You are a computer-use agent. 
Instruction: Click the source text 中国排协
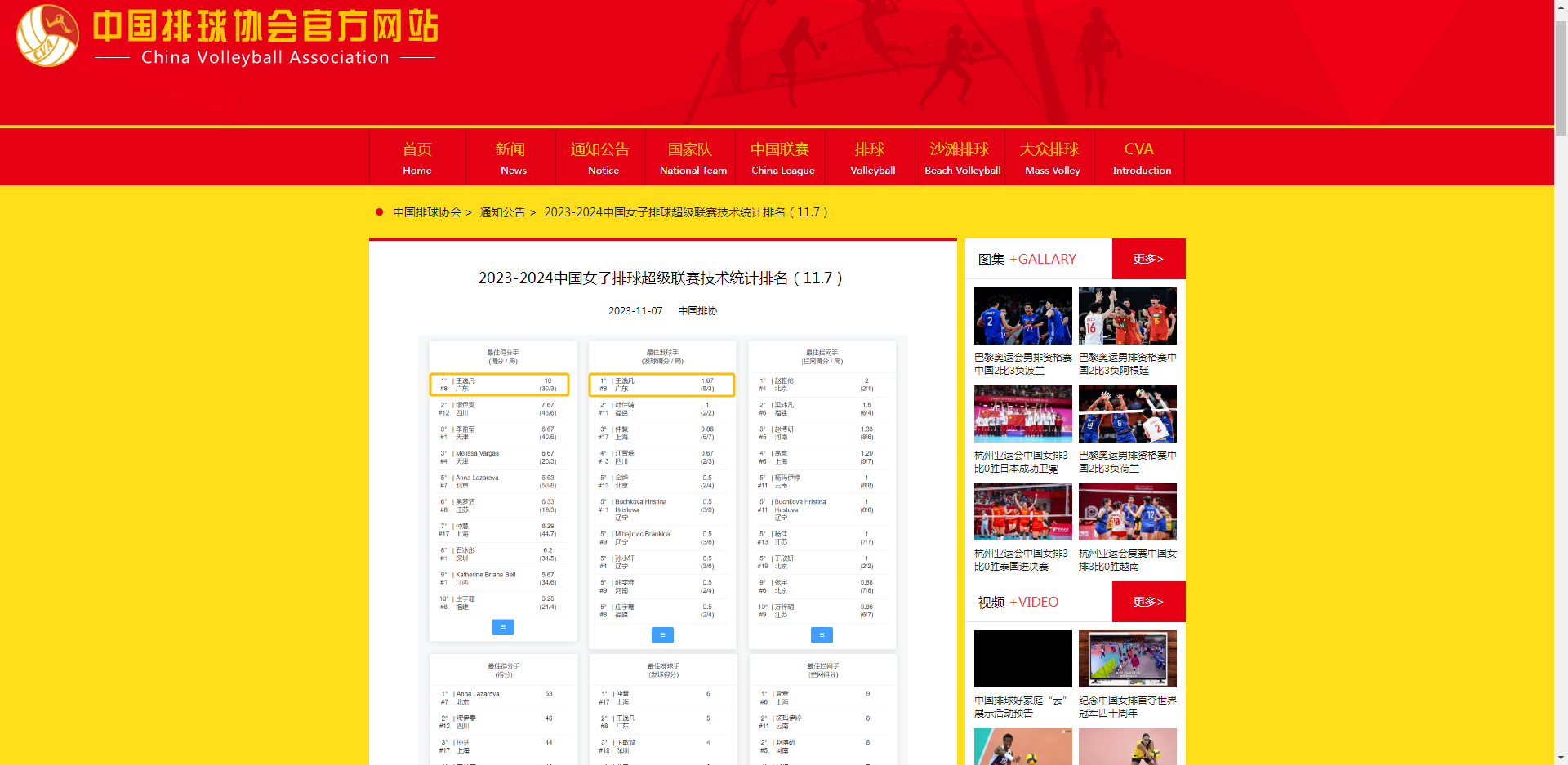697,311
